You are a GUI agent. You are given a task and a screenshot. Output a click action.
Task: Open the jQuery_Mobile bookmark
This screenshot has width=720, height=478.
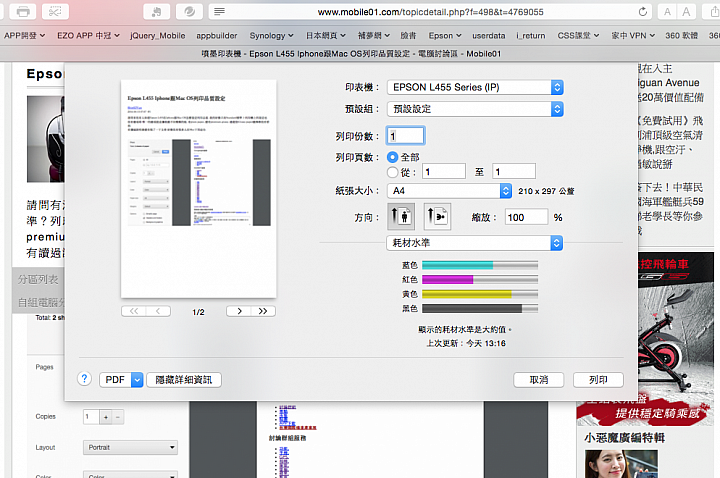(x=158, y=35)
